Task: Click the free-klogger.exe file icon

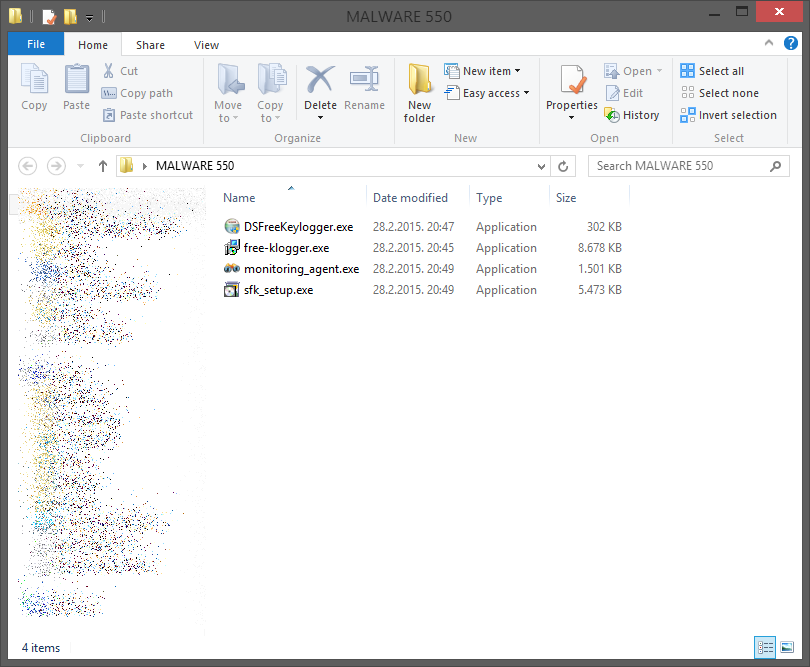Action: pyautogui.click(x=232, y=247)
